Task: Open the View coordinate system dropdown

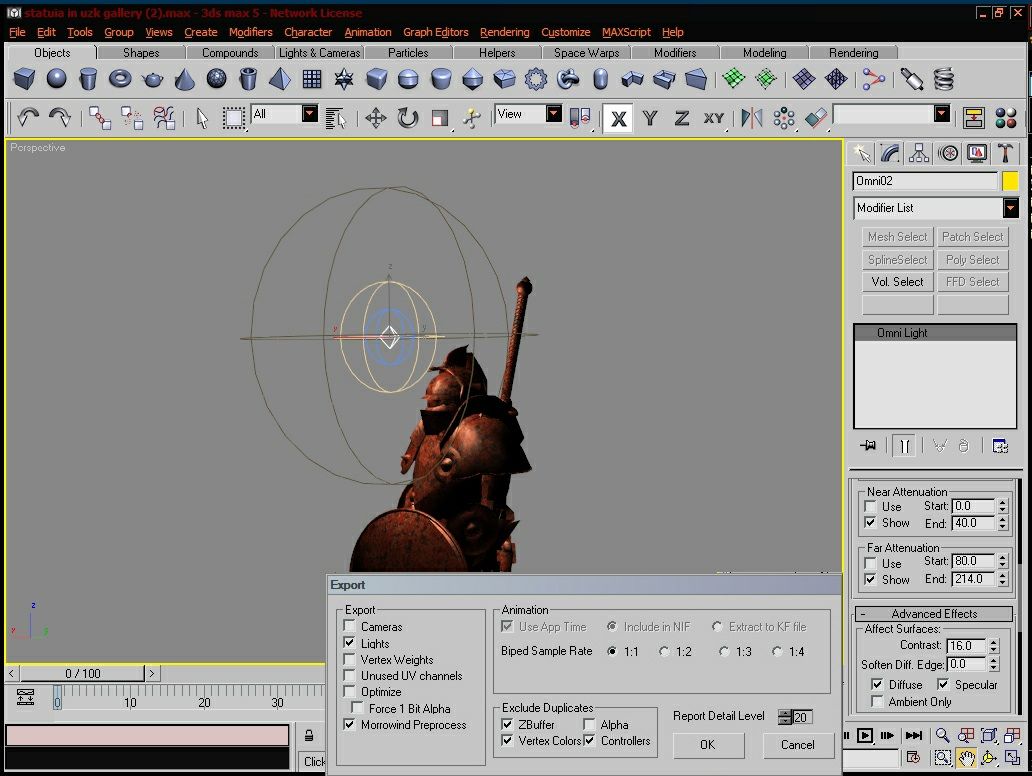Action: [554, 114]
